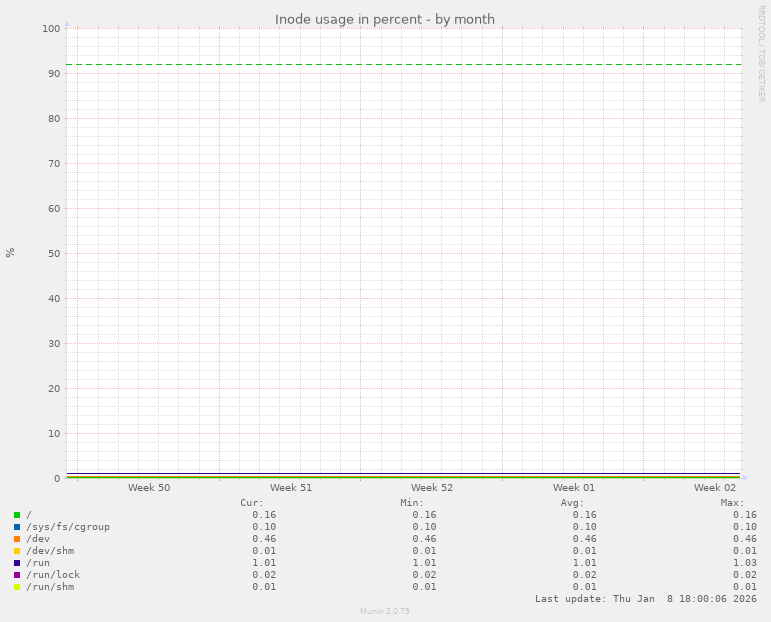The width and height of the screenshot is (771, 622).
Task: Click the RRDTOOL / TOBI OETIKER vertical text
Action: click(761, 54)
